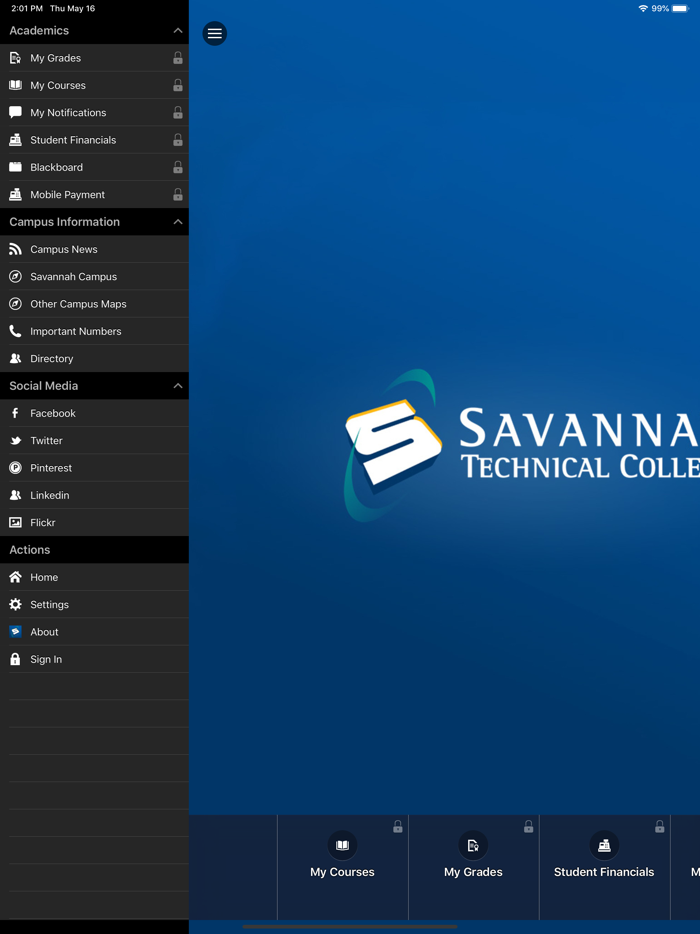Select Mobile Payment register icon
The width and height of the screenshot is (700, 934).
click(15, 194)
